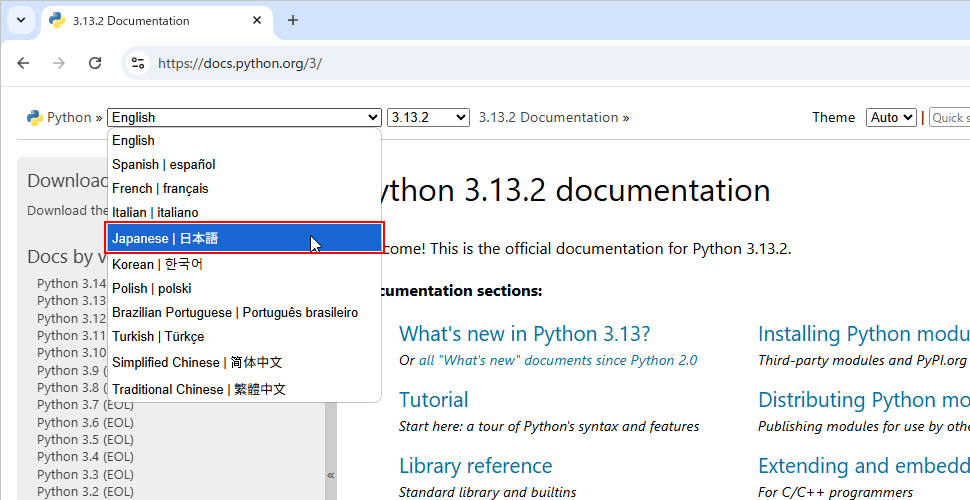
Task: Open a new tab with the plus icon
Action: click(x=293, y=20)
